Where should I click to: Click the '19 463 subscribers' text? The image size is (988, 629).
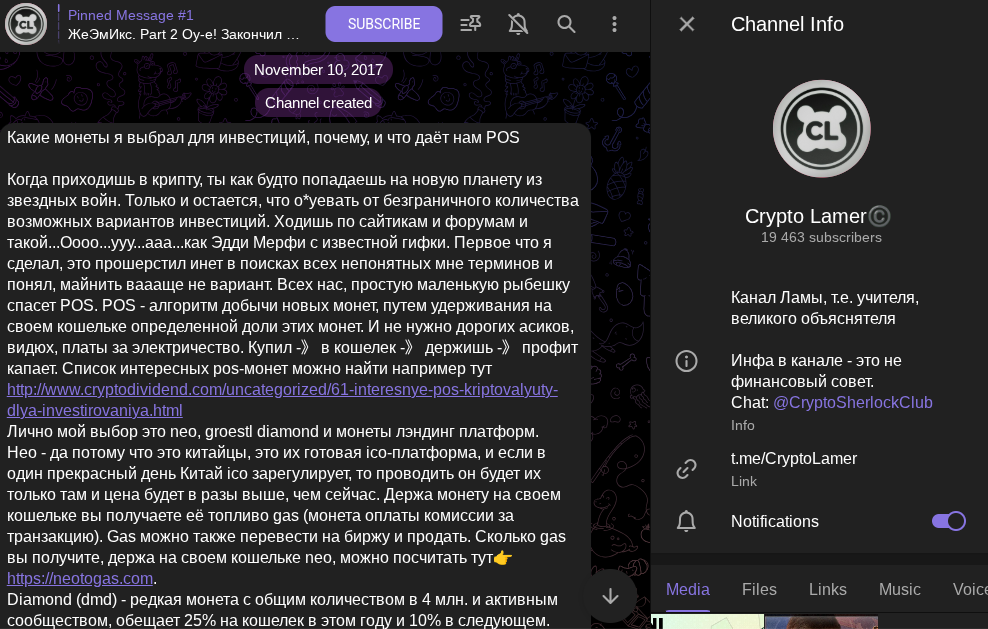click(x=821, y=238)
